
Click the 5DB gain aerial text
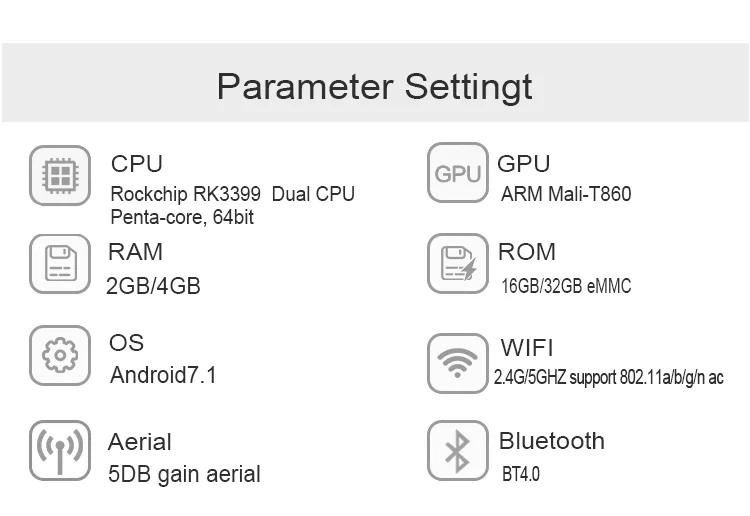(x=184, y=474)
